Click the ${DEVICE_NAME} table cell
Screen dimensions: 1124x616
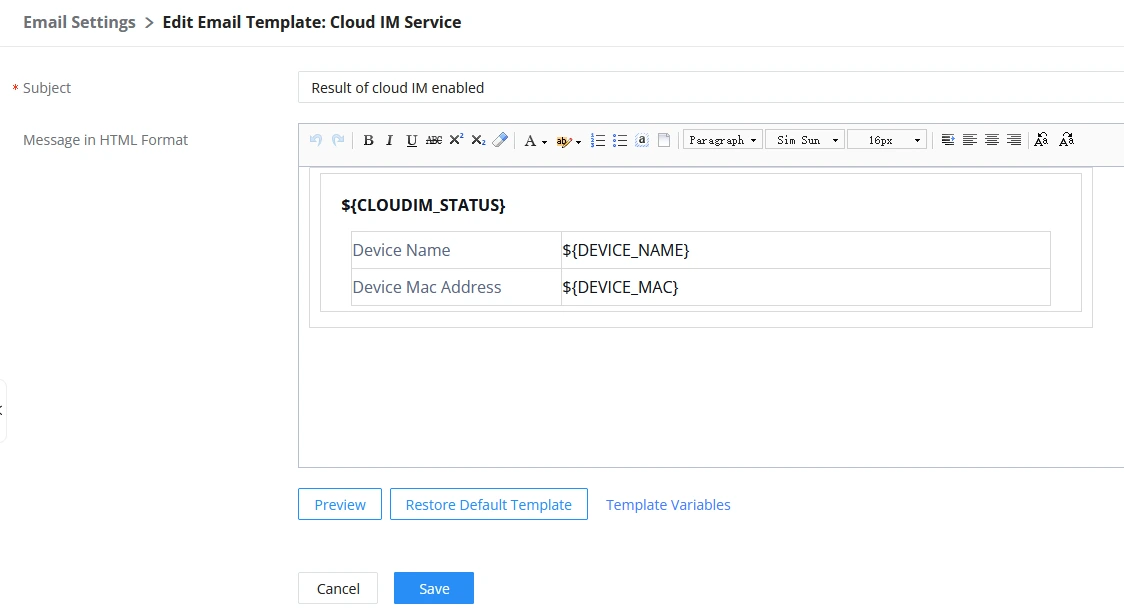[806, 250]
